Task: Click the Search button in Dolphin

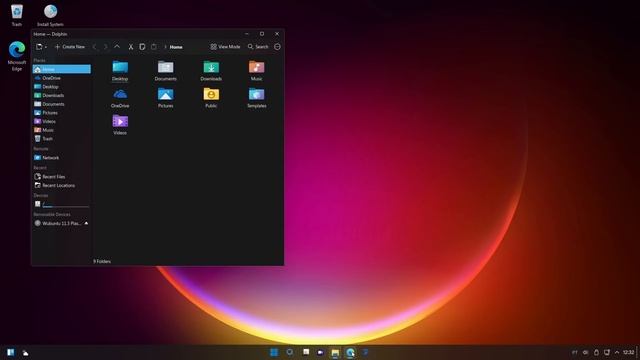Action: (258, 47)
